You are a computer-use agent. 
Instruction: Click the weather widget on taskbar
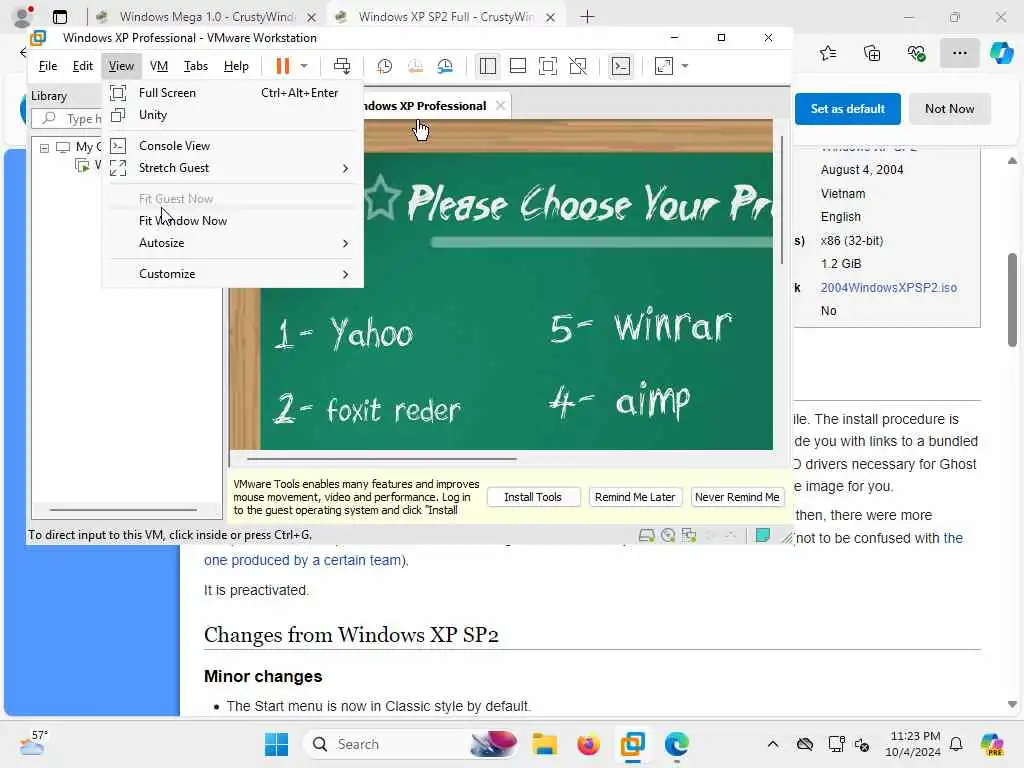coord(34,743)
